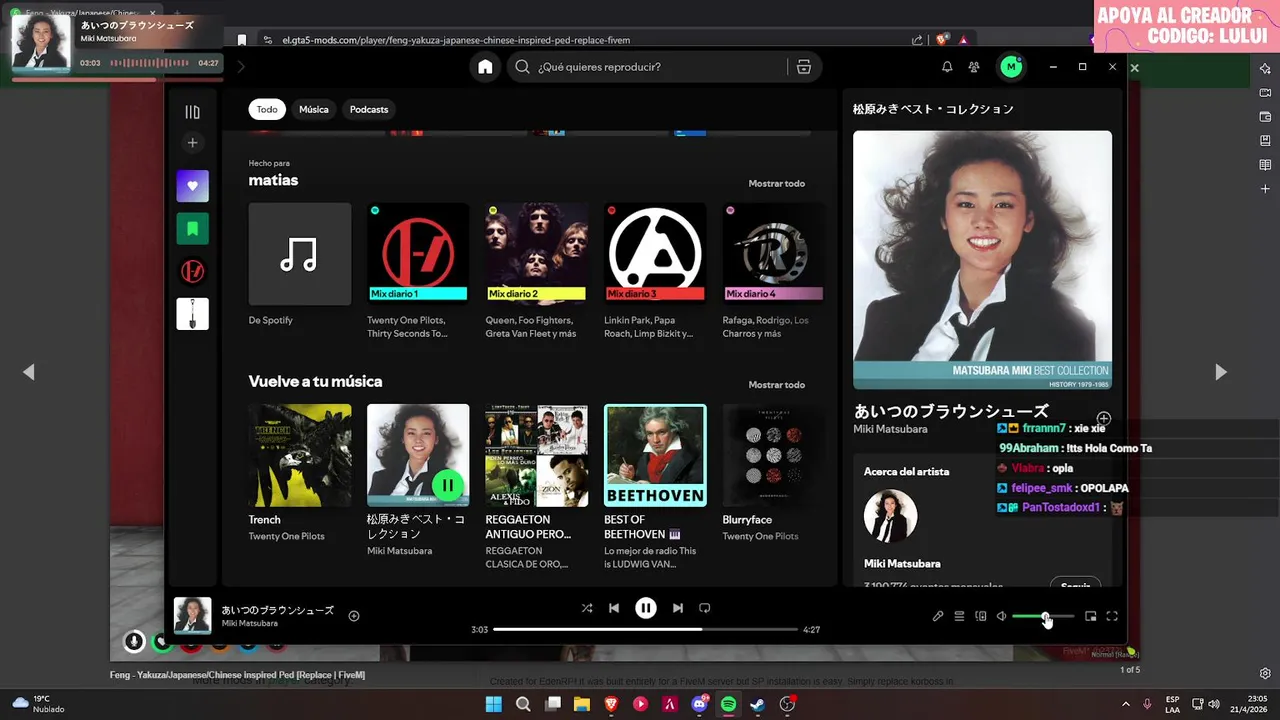This screenshot has height=720, width=1280.
Task: Skip to the next track
Action: click(x=678, y=608)
